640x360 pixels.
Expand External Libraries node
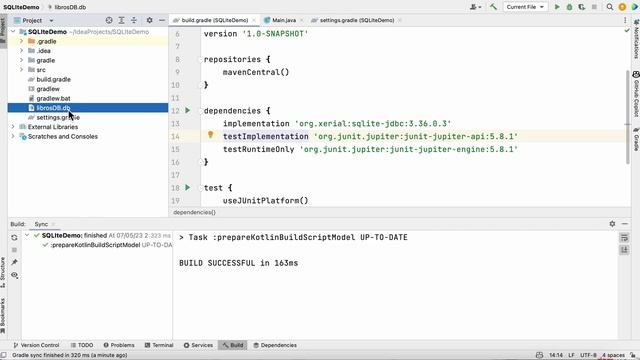click(13, 127)
